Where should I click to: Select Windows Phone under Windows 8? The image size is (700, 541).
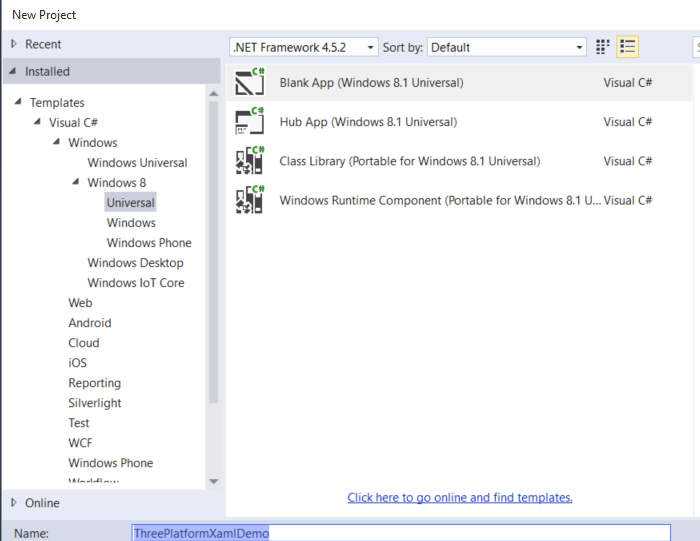click(149, 243)
